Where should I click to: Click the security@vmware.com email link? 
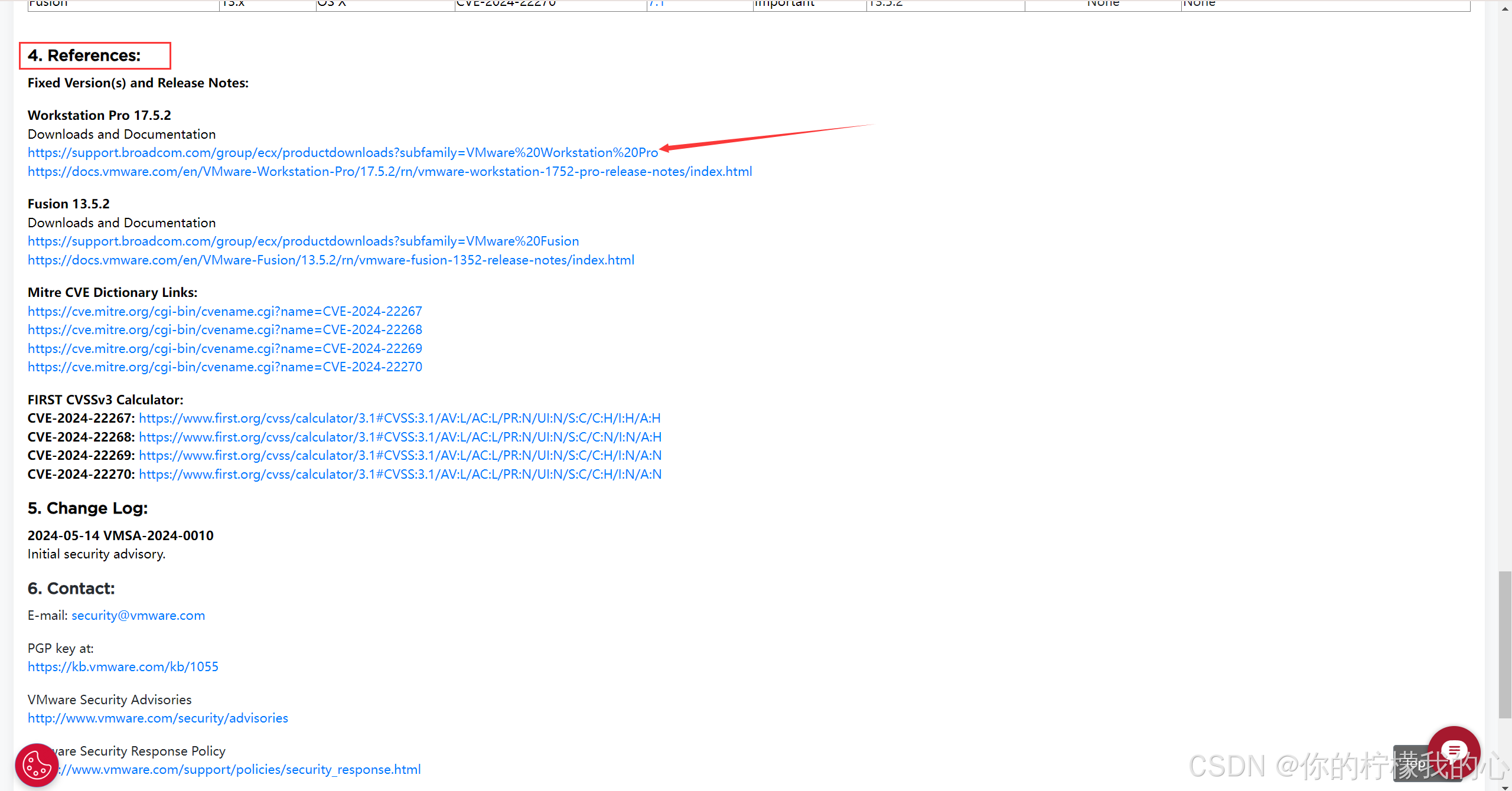tap(138, 615)
